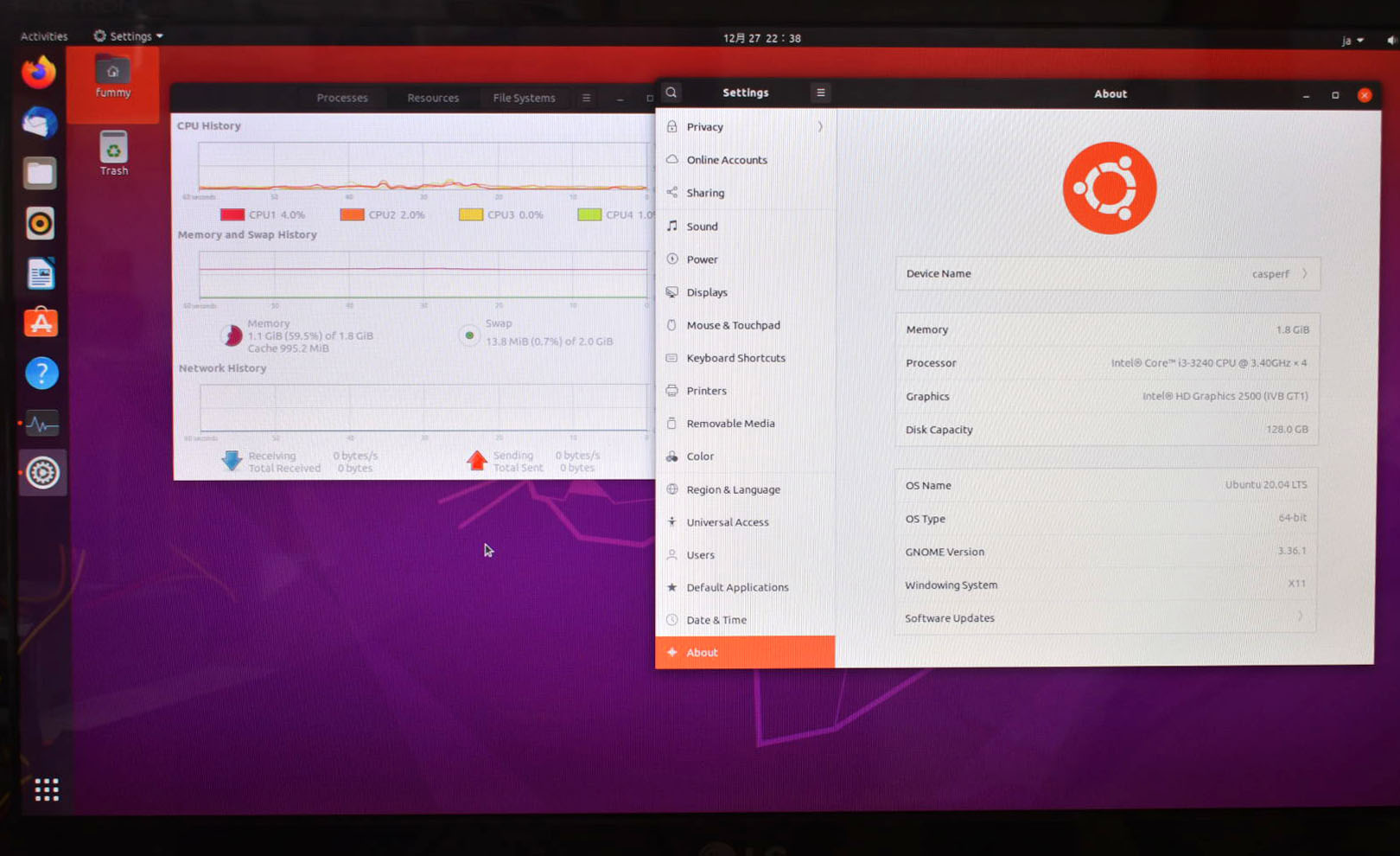Viewport: 1400px width, 856px height.
Task: Open the Software Updates row chevron
Action: tap(1300, 617)
